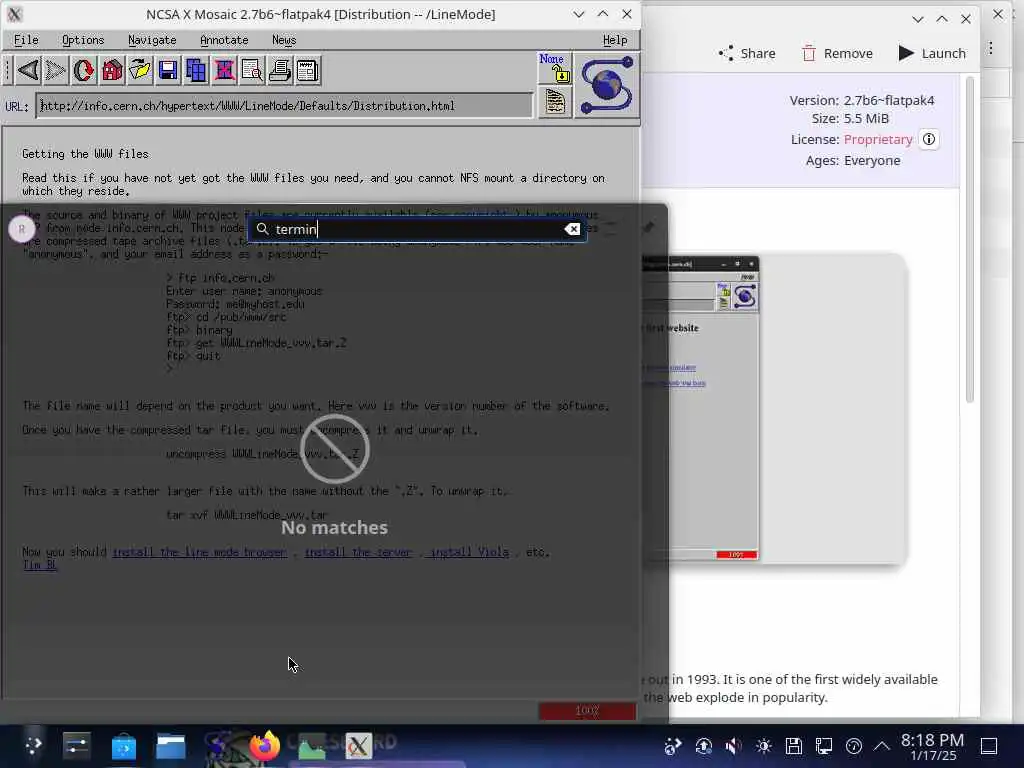Image resolution: width=1024 pixels, height=768 pixels.
Task: Click the software center vertical scrollbar
Action: [970, 240]
